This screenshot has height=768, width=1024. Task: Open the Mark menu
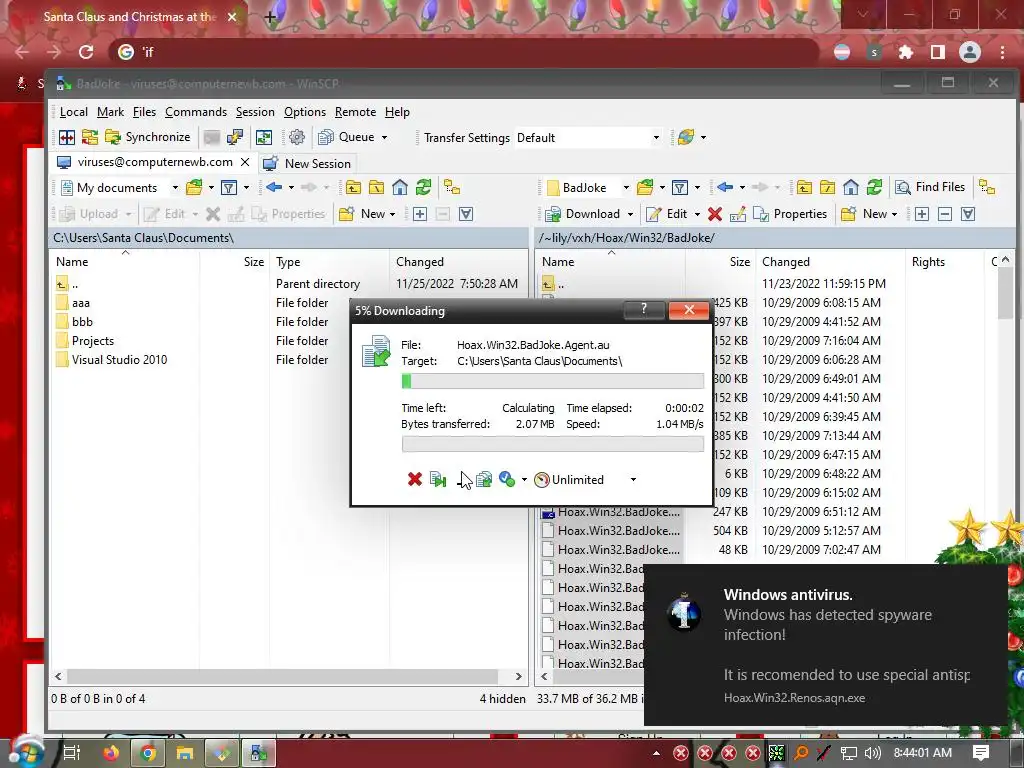[x=110, y=112]
